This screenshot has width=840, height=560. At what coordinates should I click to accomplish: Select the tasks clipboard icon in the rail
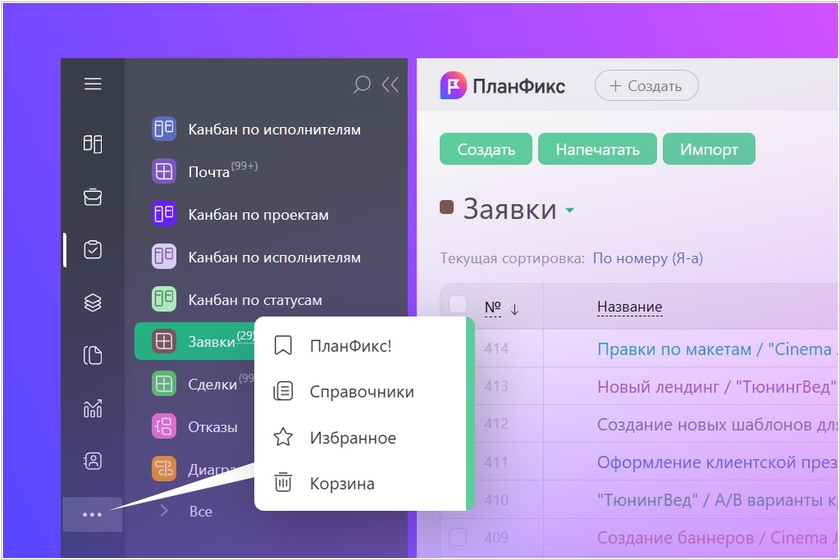point(93,250)
